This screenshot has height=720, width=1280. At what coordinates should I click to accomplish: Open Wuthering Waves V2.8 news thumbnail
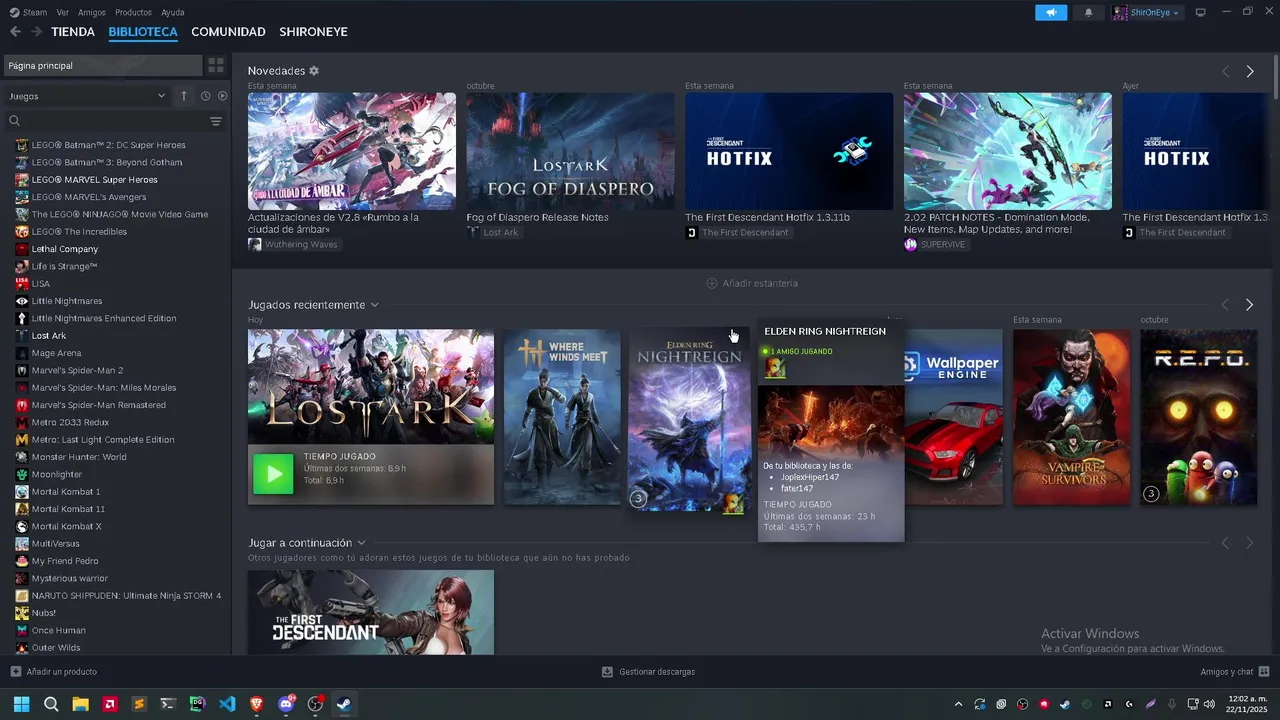pos(352,151)
